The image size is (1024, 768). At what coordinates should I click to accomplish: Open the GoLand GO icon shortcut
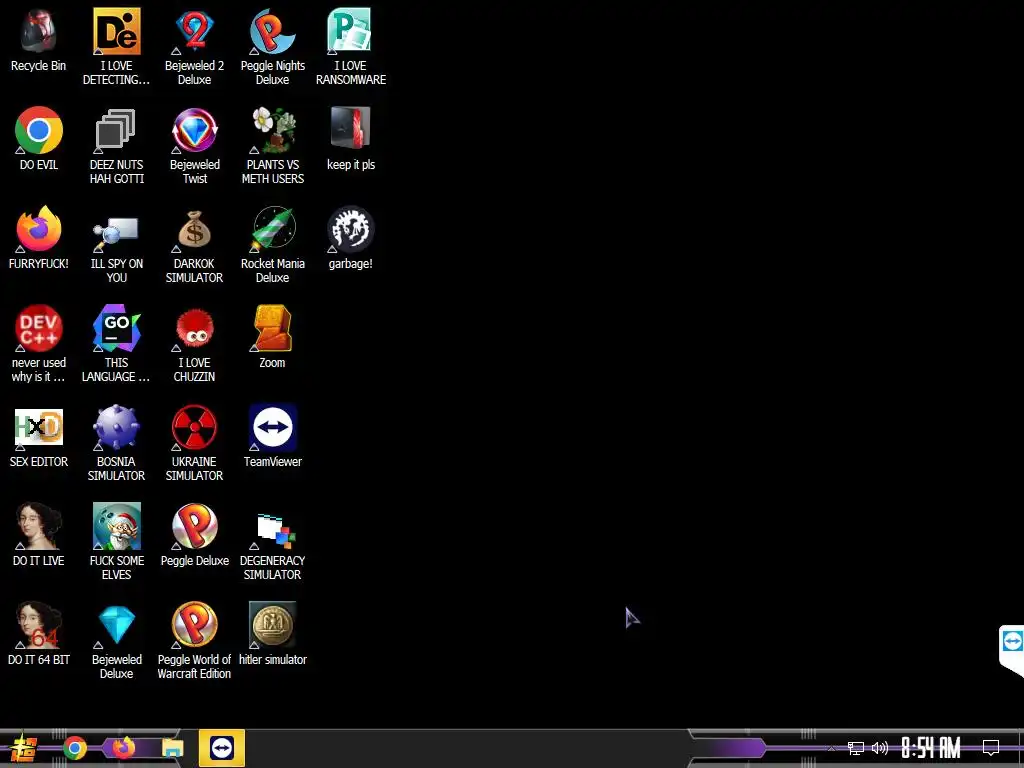point(116,328)
